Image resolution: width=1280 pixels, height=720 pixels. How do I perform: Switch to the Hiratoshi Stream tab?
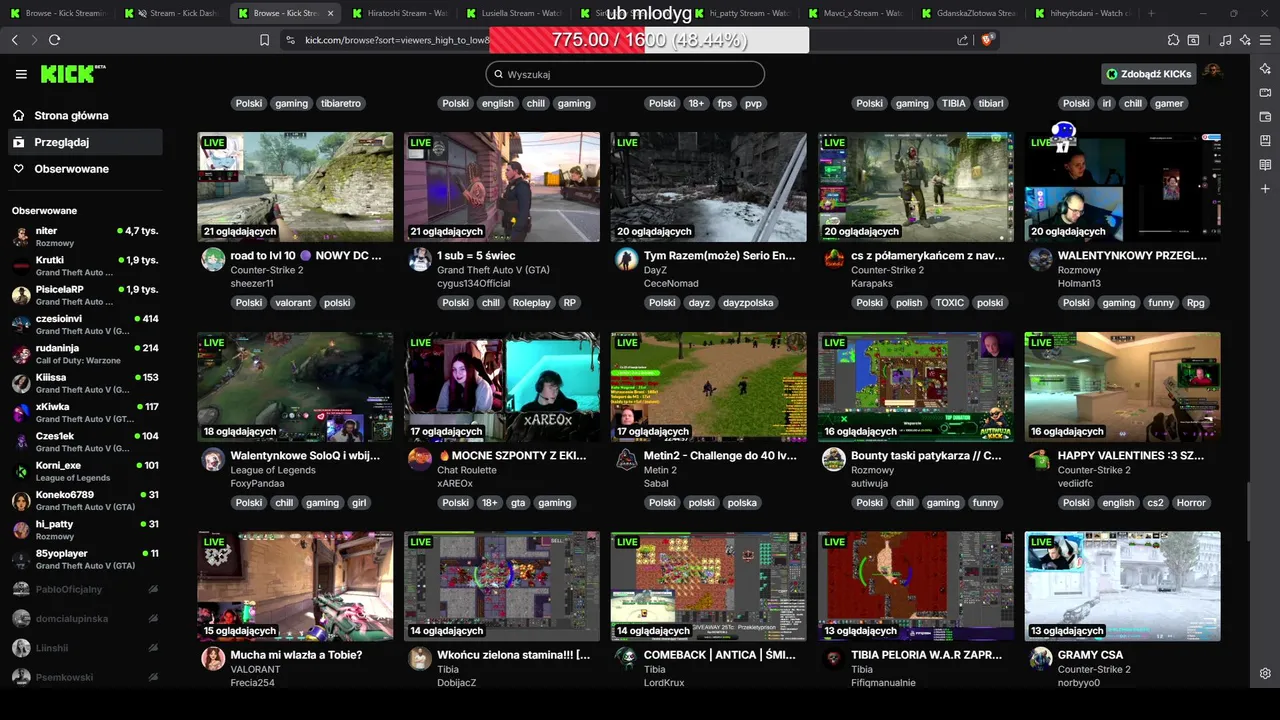399,13
